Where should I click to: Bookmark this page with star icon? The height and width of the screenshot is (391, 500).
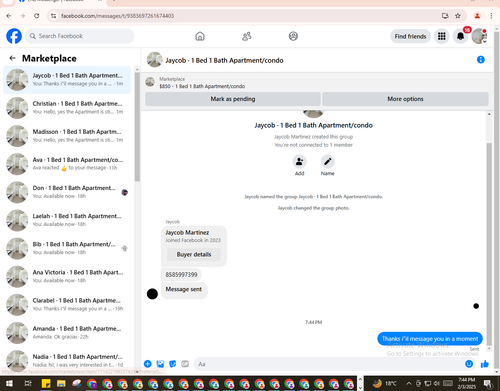pyautogui.click(x=458, y=16)
